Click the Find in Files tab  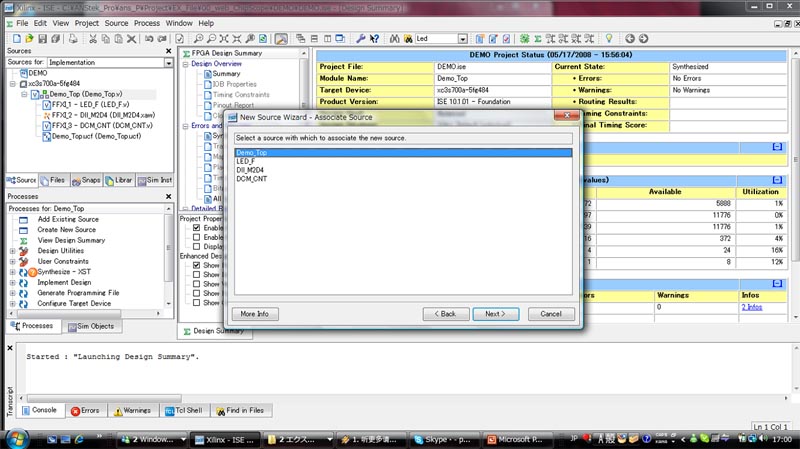coord(240,411)
